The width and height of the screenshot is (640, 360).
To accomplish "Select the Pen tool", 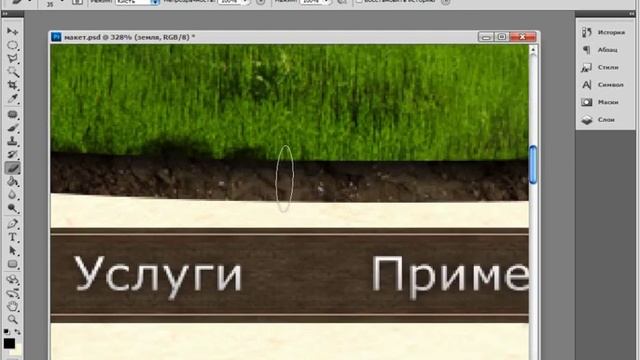I will coord(12,224).
